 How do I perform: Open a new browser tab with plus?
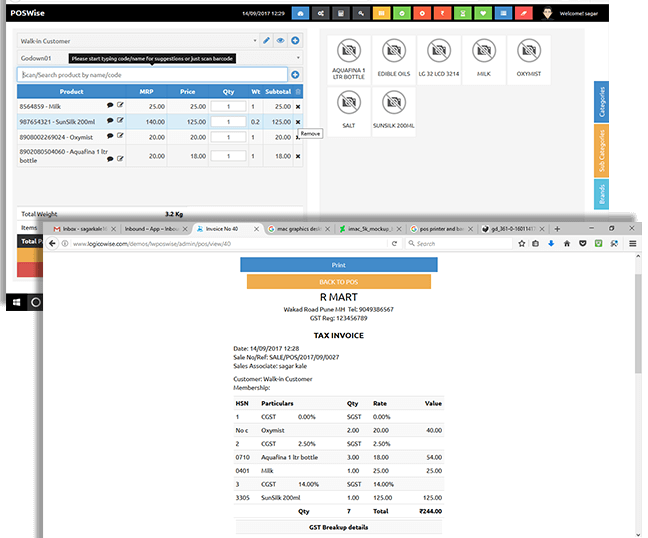click(x=557, y=229)
